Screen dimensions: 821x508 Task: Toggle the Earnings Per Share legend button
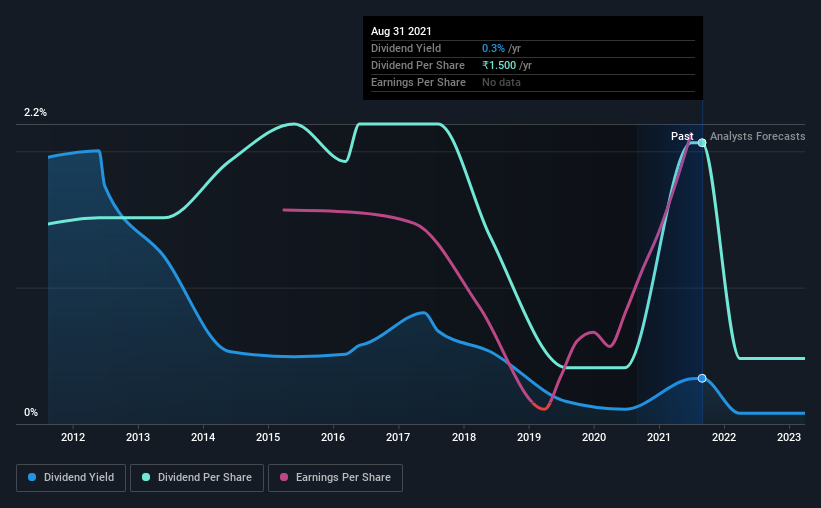[x=335, y=478]
